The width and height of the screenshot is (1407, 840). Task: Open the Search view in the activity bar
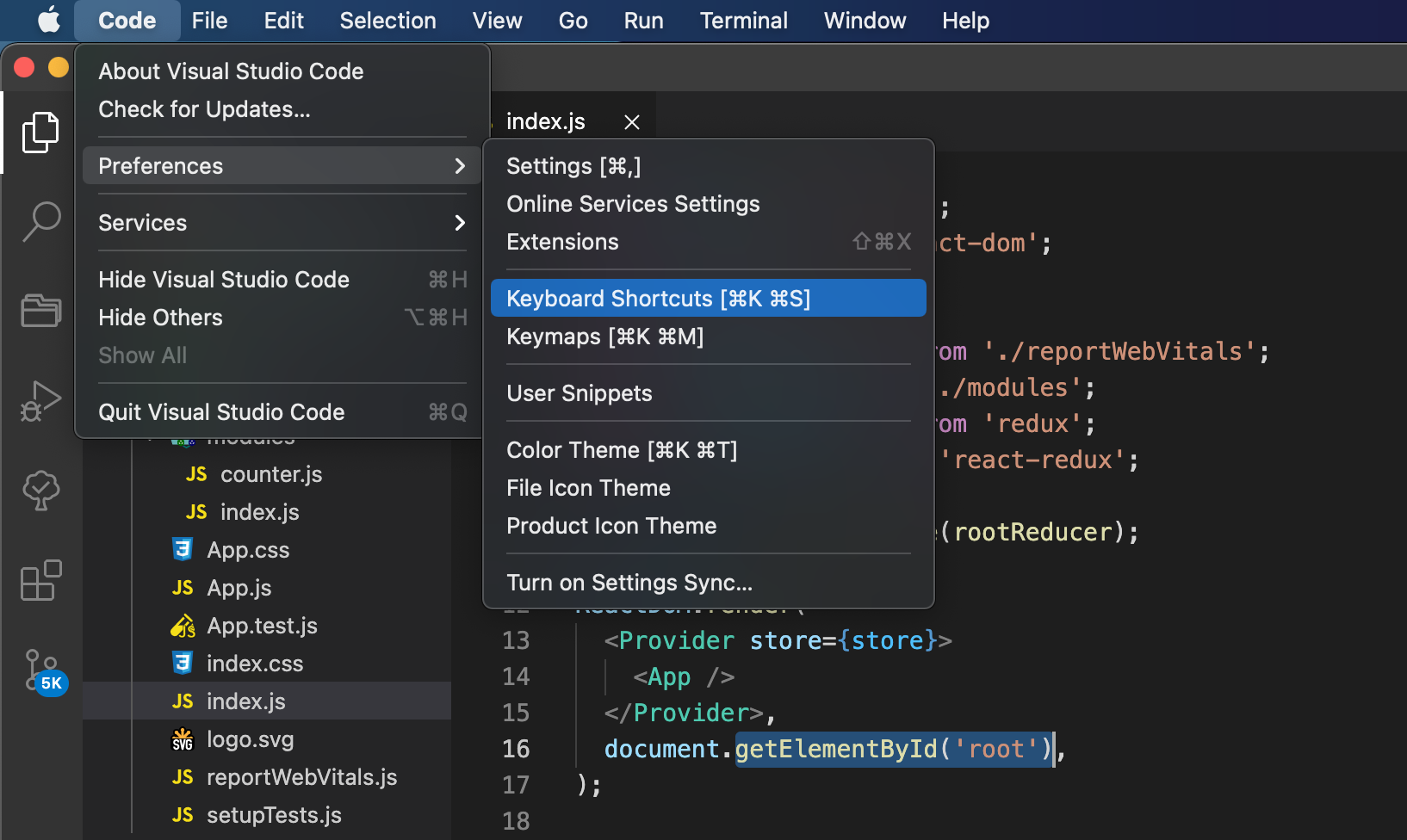[x=40, y=222]
